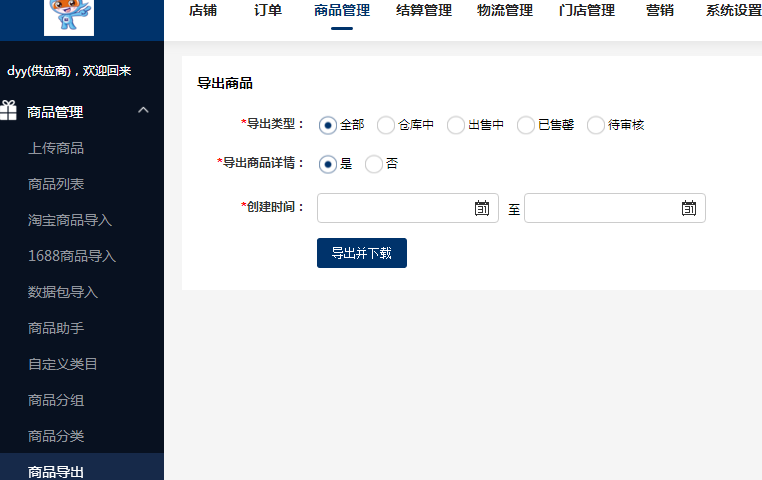Image resolution: width=762 pixels, height=480 pixels.
Task: Click the end creation time field
Action: pos(601,208)
